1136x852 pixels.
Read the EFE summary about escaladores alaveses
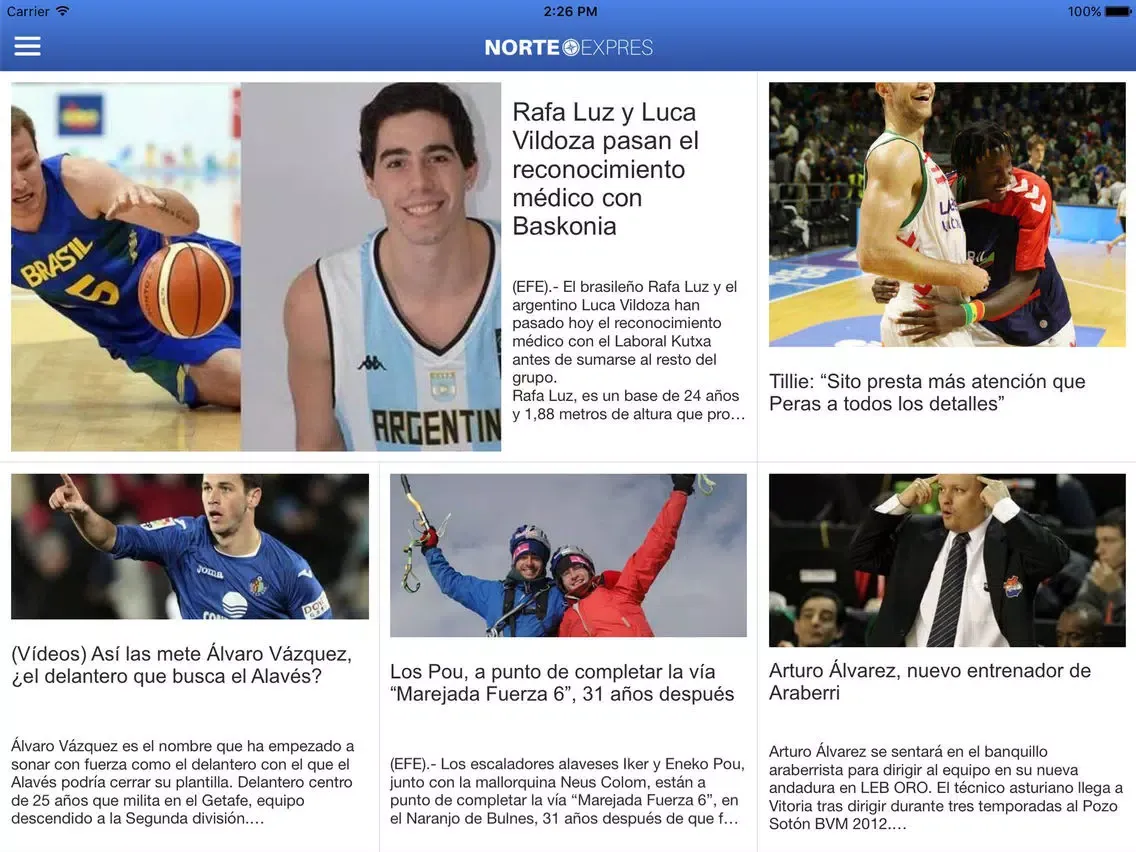[567, 791]
